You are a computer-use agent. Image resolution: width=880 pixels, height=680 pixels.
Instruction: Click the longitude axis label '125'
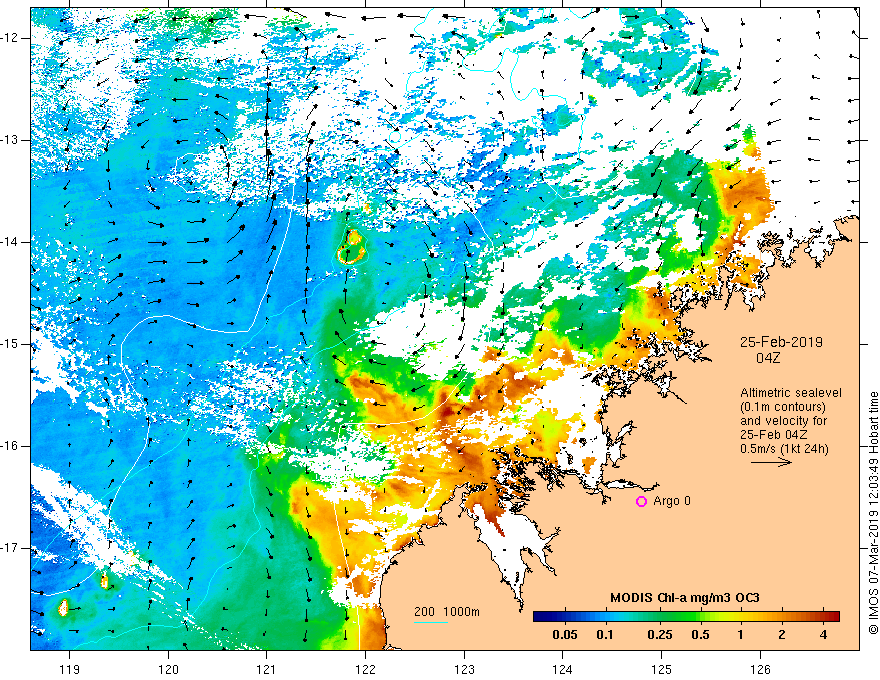662,669
